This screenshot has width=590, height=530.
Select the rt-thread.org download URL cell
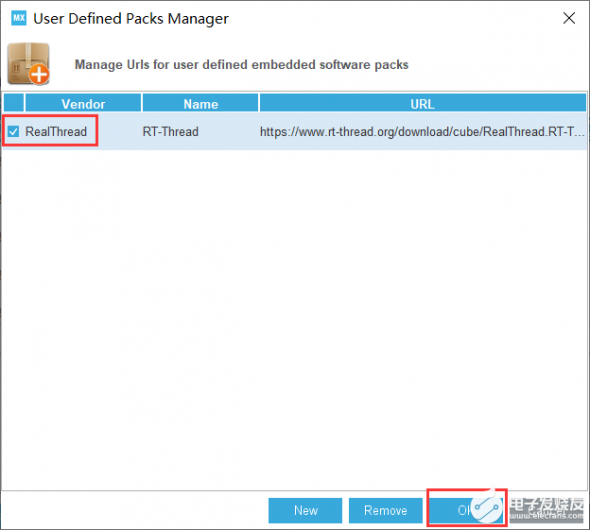[x=422, y=132]
